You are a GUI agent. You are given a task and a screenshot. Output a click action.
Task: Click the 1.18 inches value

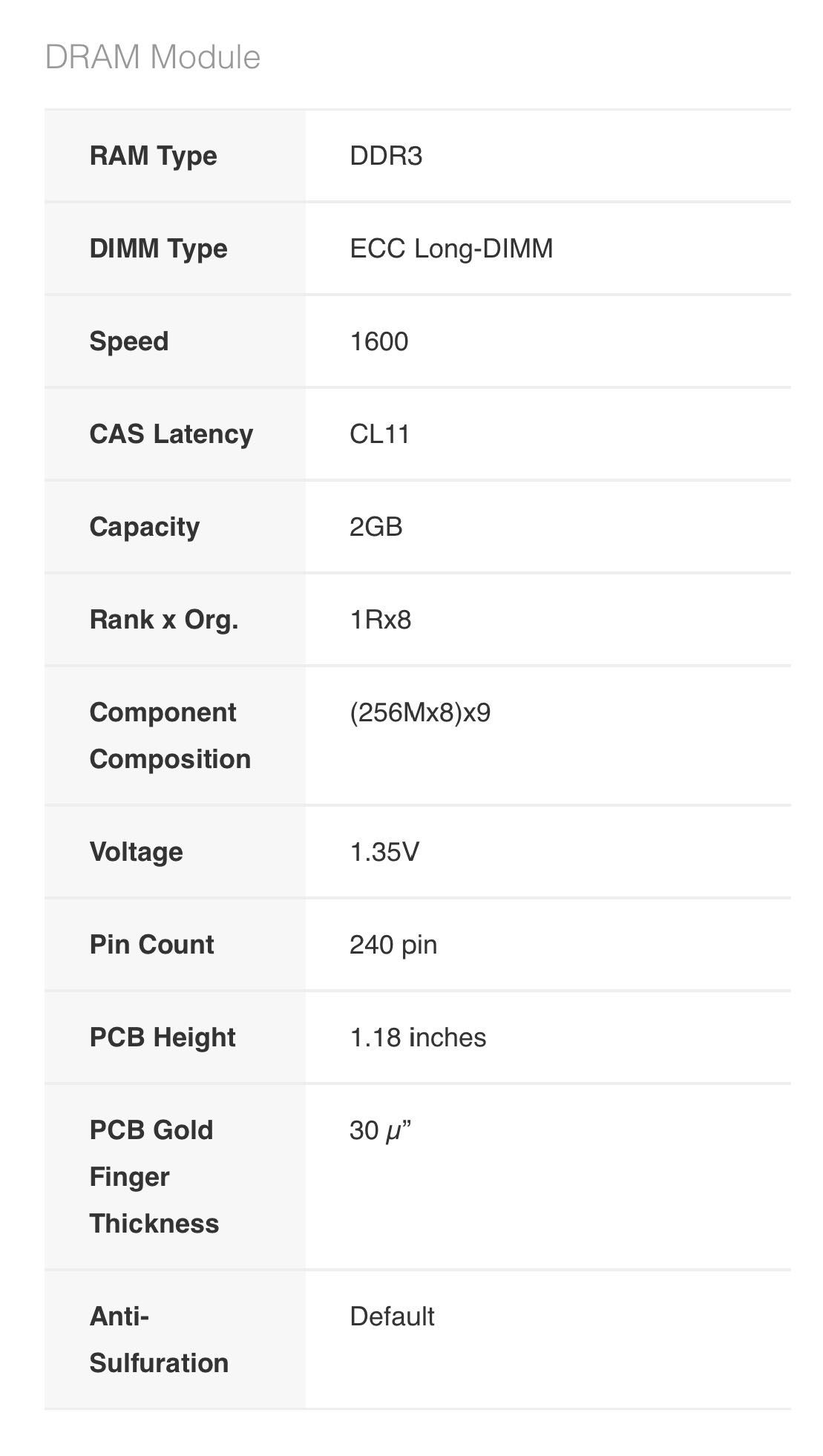point(418,1037)
